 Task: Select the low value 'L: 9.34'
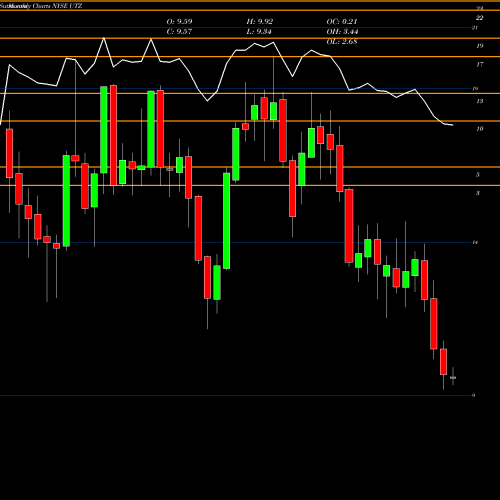point(259,32)
